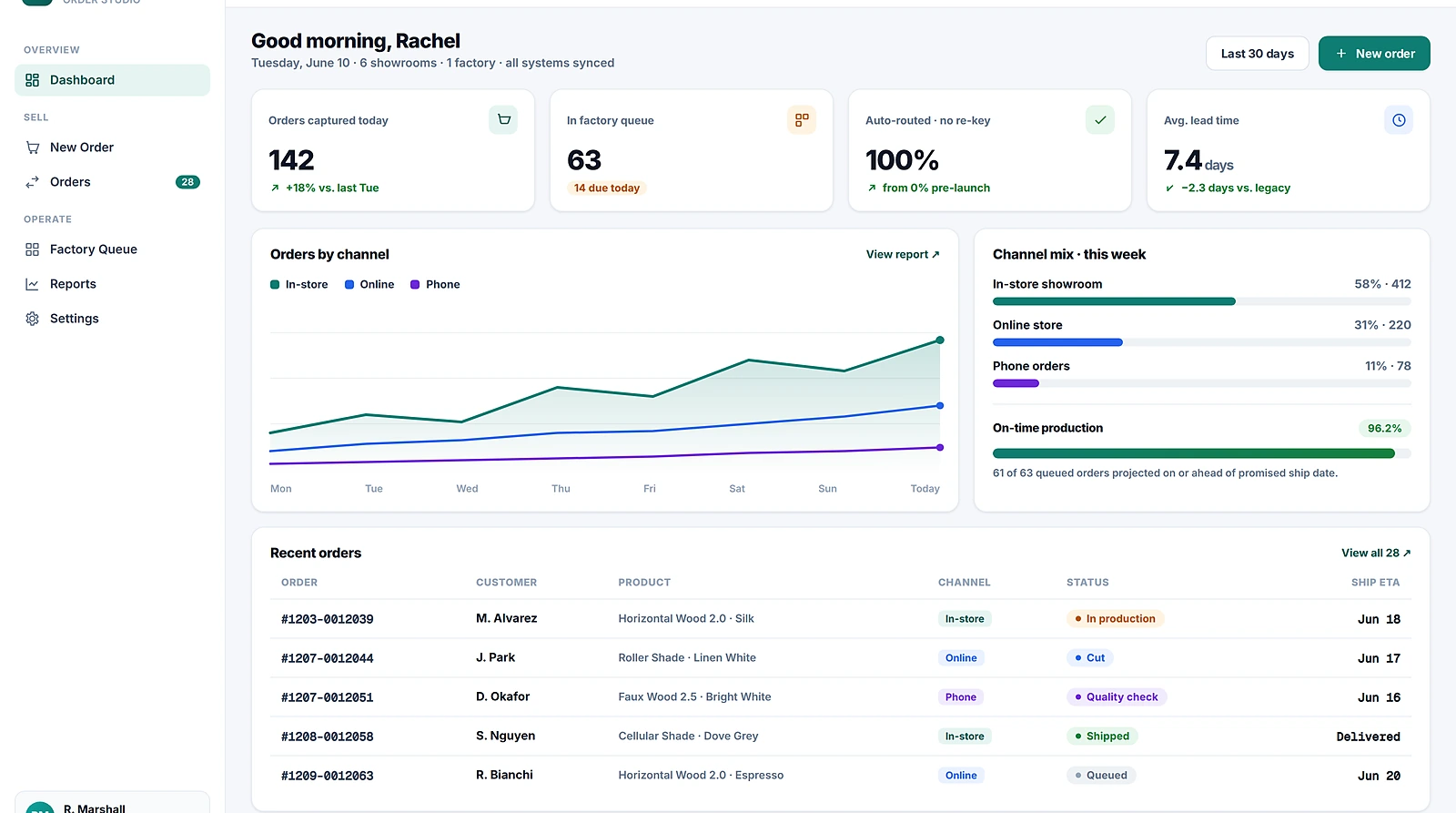Click the Queued status badge

click(x=1101, y=776)
